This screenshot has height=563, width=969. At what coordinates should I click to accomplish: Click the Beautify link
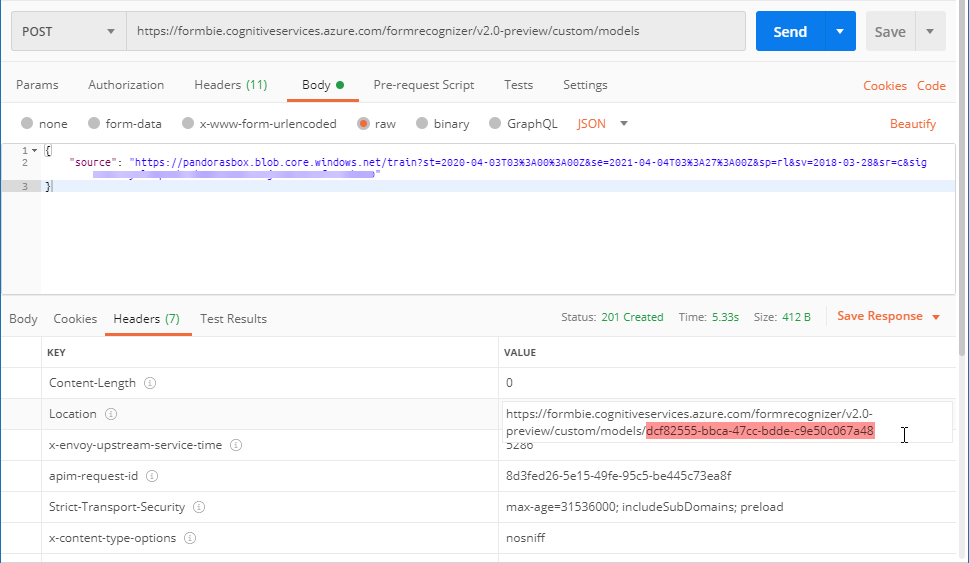[912, 124]
